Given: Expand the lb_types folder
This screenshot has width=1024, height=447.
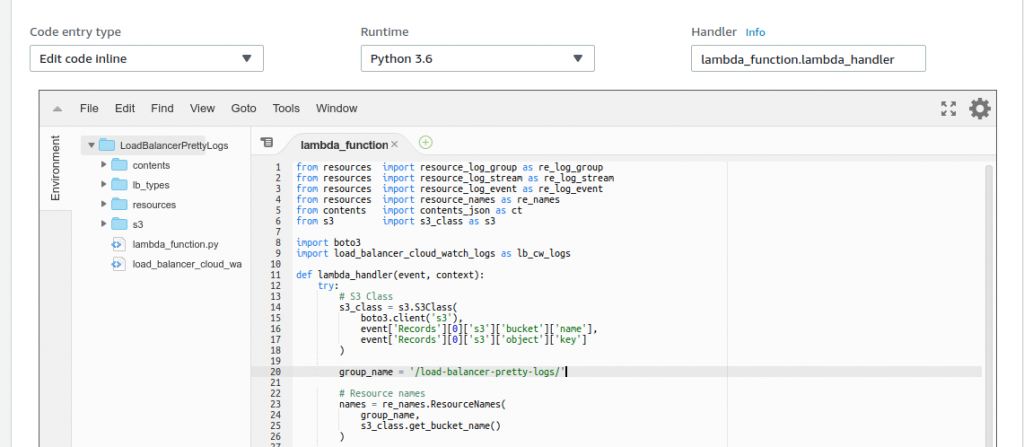Looking at the screenshot, I should point(104,185).
